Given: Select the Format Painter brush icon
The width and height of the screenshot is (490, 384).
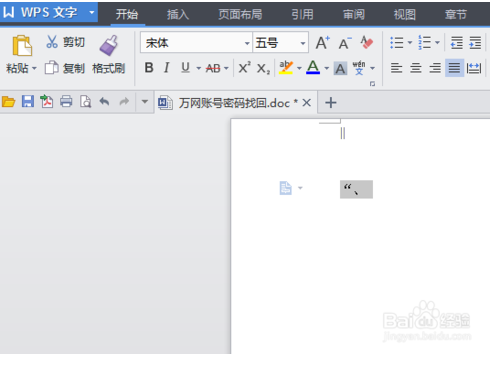Looking at the screenshot, I should click(109, 45).
